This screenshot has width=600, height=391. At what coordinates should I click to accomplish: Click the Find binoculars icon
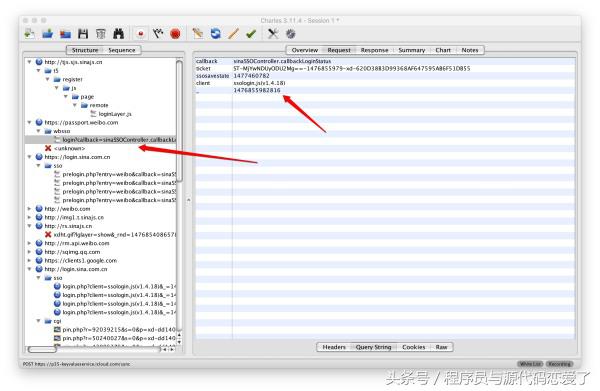pos(119,34)
